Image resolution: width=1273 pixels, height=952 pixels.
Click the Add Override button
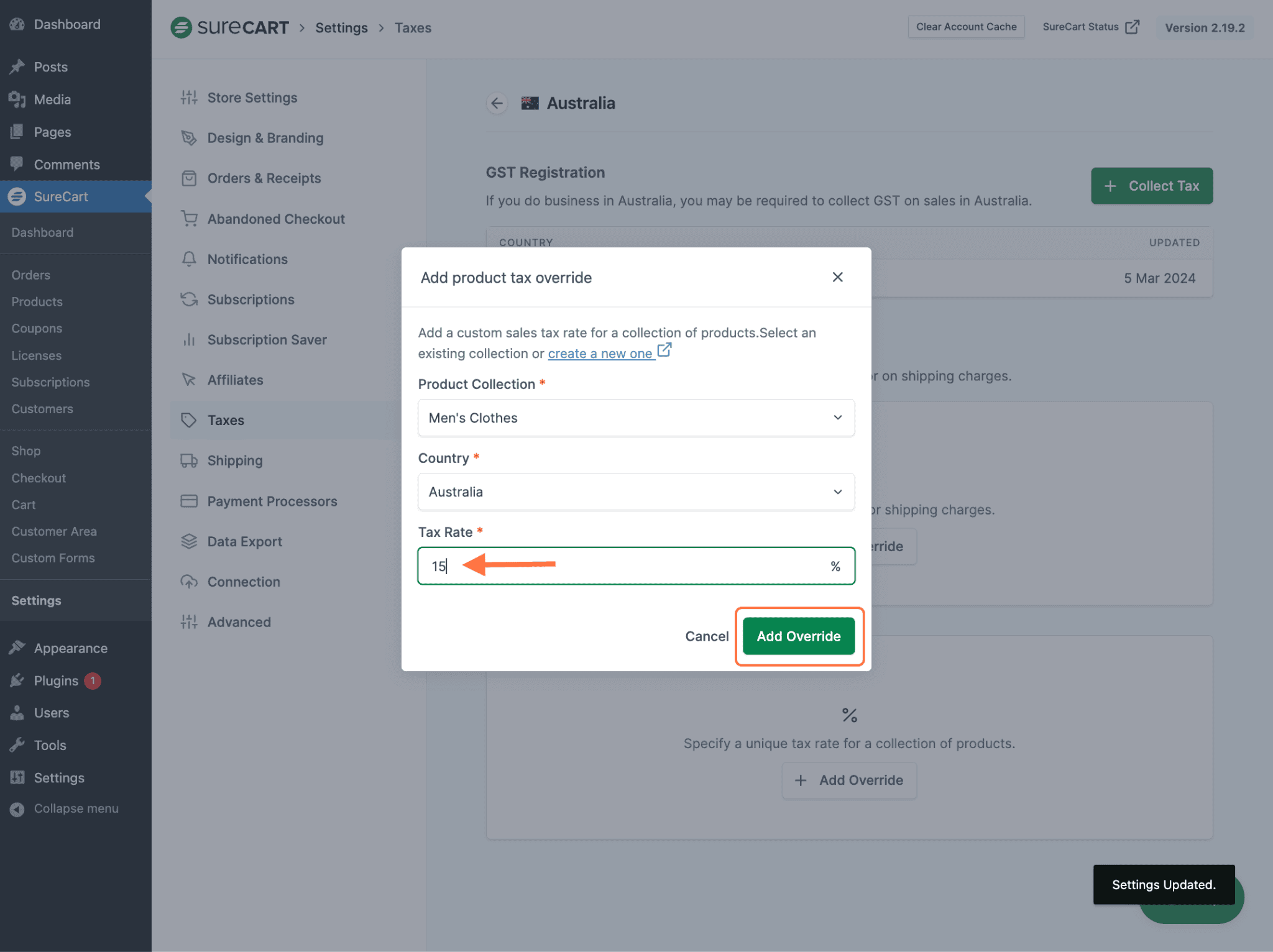(x=798, y=636)
